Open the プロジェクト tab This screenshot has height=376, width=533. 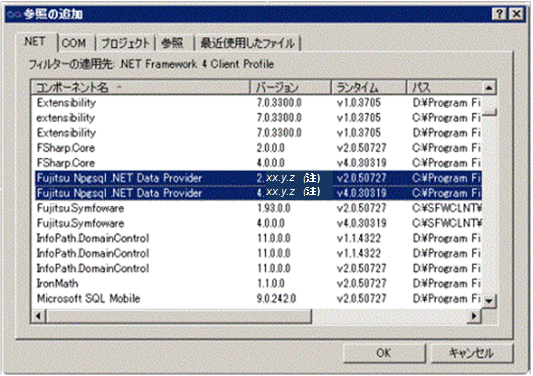pos(125,43)
